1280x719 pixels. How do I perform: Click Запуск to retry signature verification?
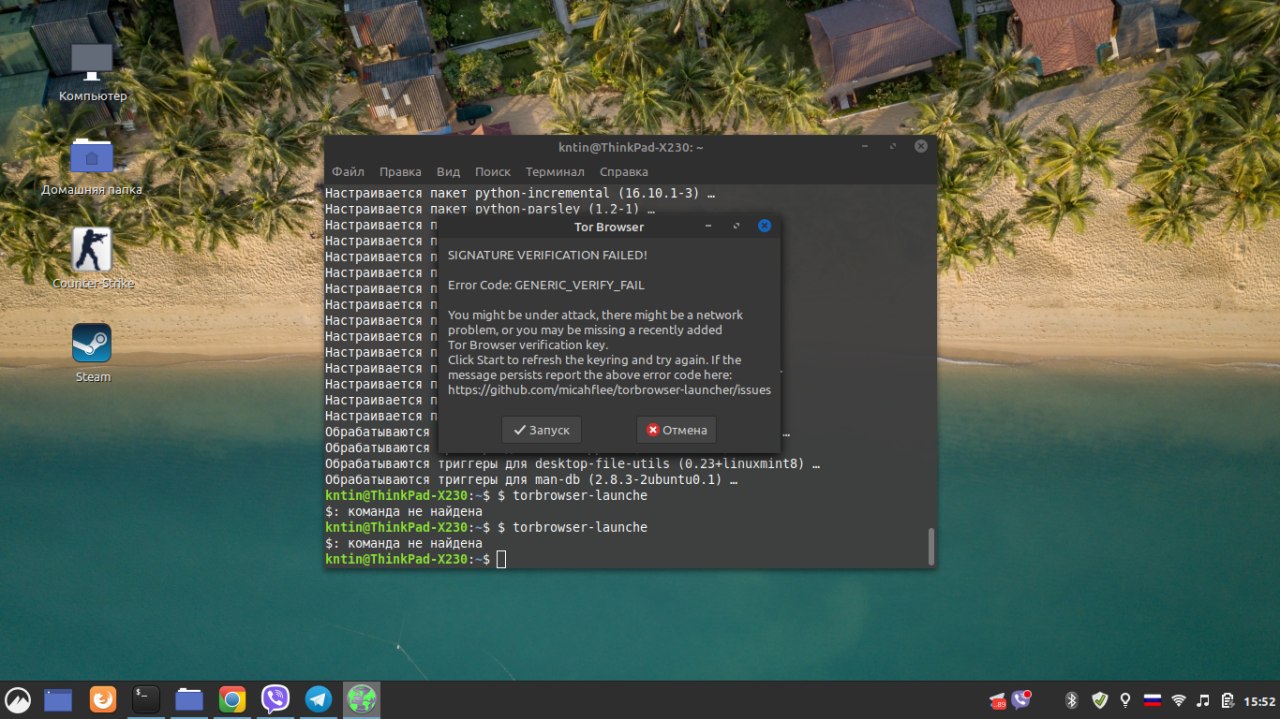point(541,430)
